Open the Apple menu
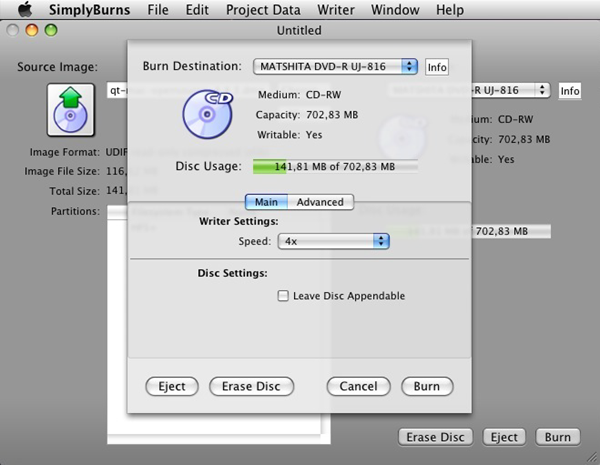The image size is (600, 465). [x=24, y=10]
